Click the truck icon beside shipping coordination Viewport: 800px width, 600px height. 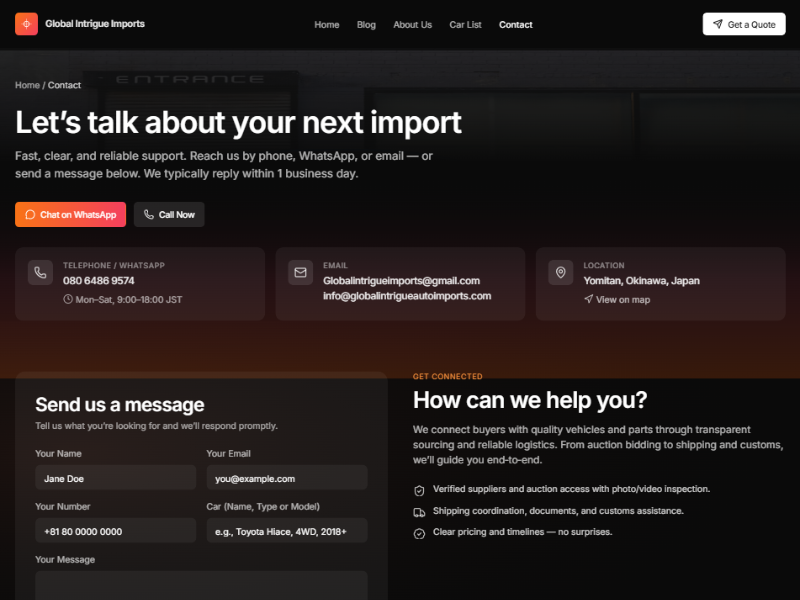pos(421,511)
